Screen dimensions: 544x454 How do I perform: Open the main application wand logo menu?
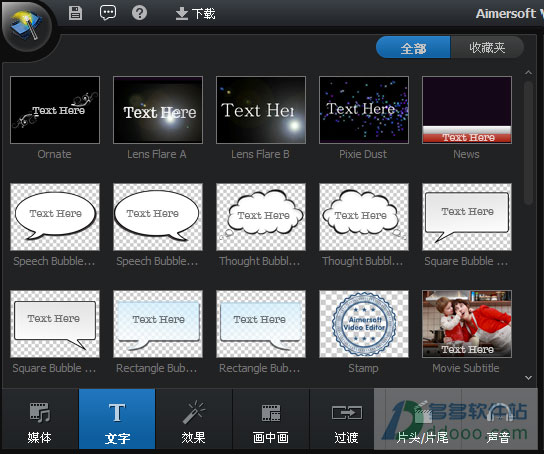pyautogui.click(x=27, y=27)
